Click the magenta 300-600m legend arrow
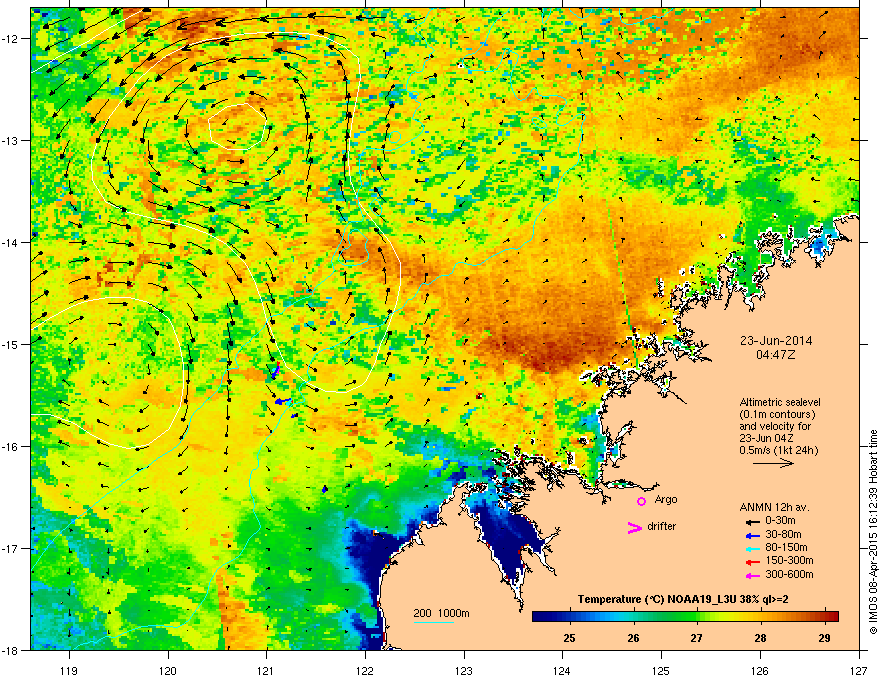Screen dimensions: 880x680 [x=751, y=575]
